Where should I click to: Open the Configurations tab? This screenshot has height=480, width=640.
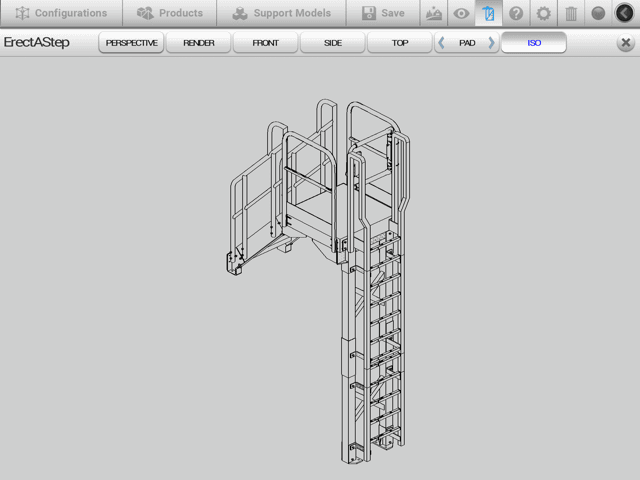[61, 13]
